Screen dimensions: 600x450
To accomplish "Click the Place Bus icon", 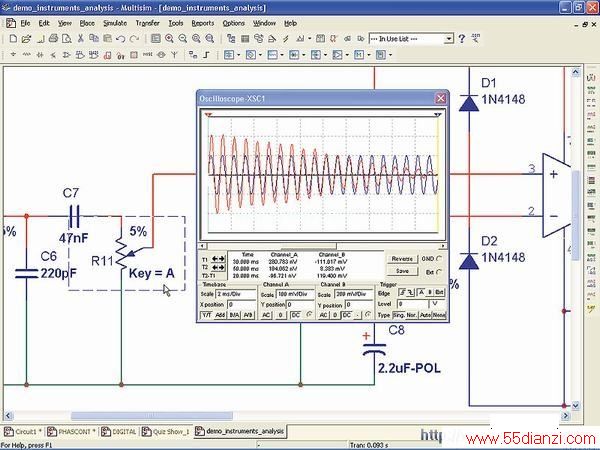I will pyautogui.click(x=207, y=55).
